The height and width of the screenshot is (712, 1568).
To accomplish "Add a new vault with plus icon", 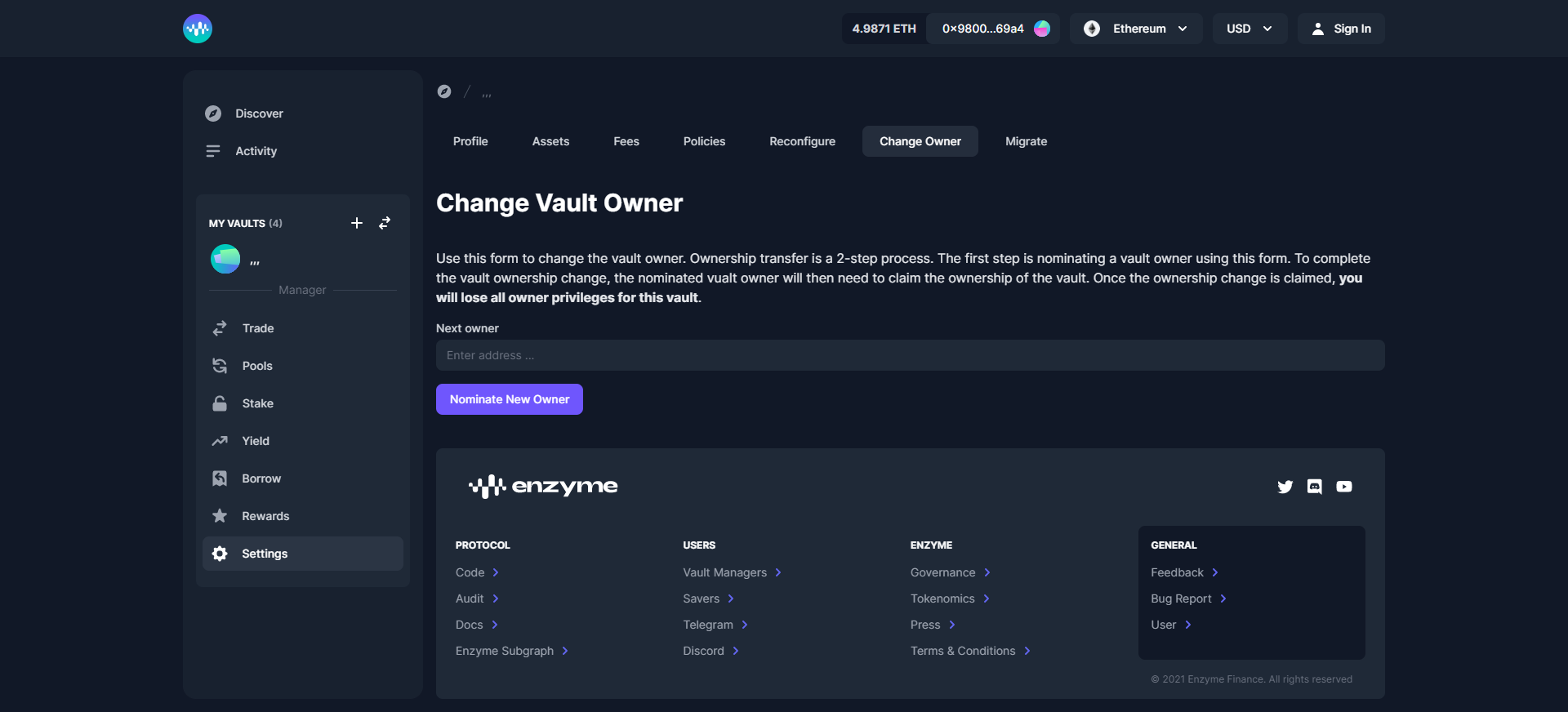I will (x=357, y=223).
